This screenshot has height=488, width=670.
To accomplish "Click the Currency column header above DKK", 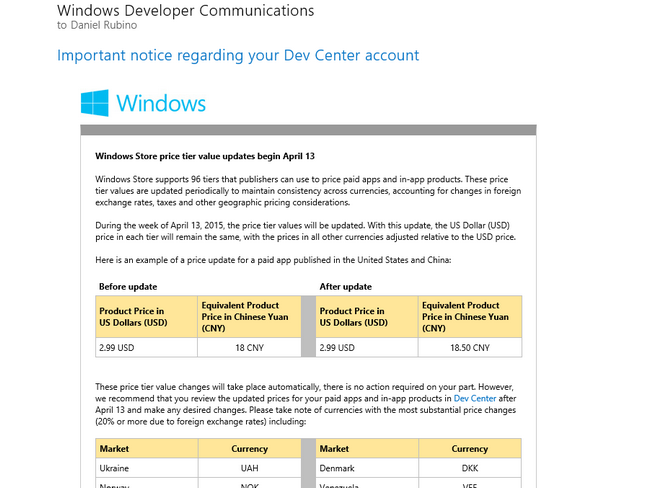I will [x=469, y=448].
